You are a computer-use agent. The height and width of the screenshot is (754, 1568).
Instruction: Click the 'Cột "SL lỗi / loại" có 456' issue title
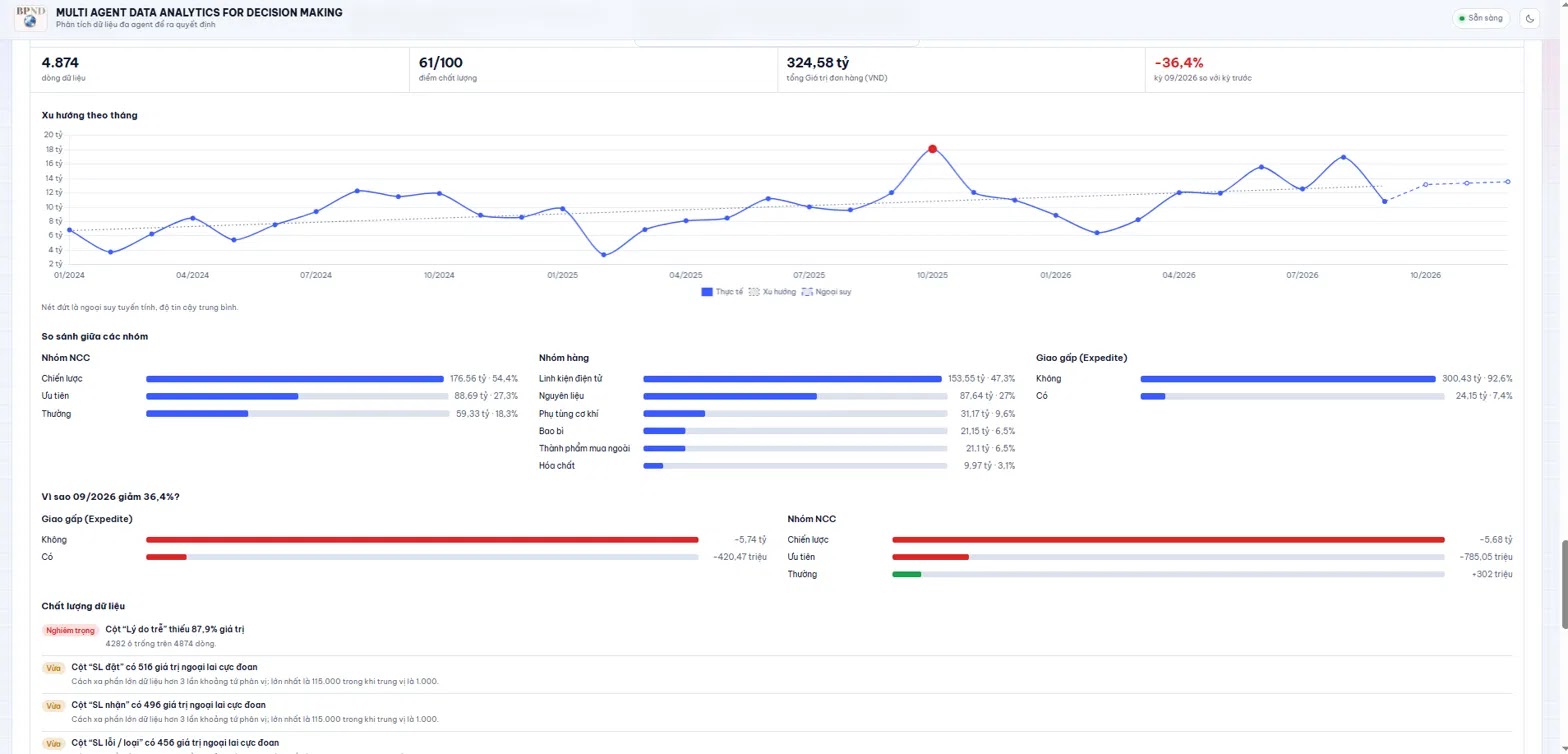point(175,743)
